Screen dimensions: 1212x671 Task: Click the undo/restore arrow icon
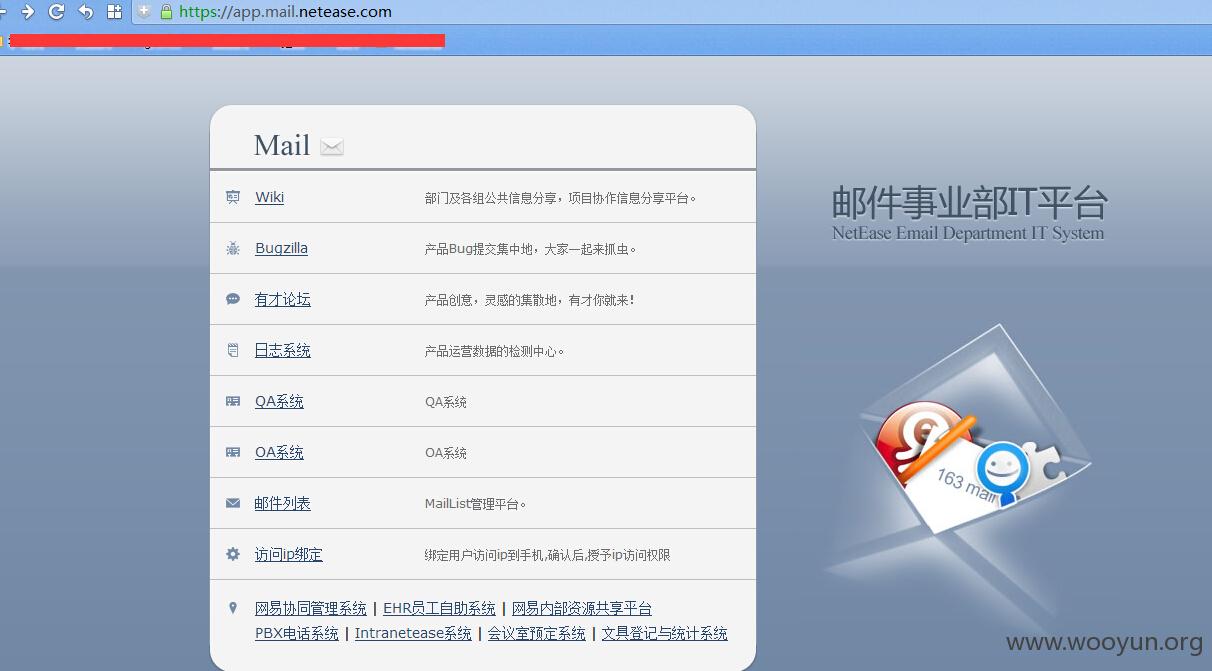(86, 12)
